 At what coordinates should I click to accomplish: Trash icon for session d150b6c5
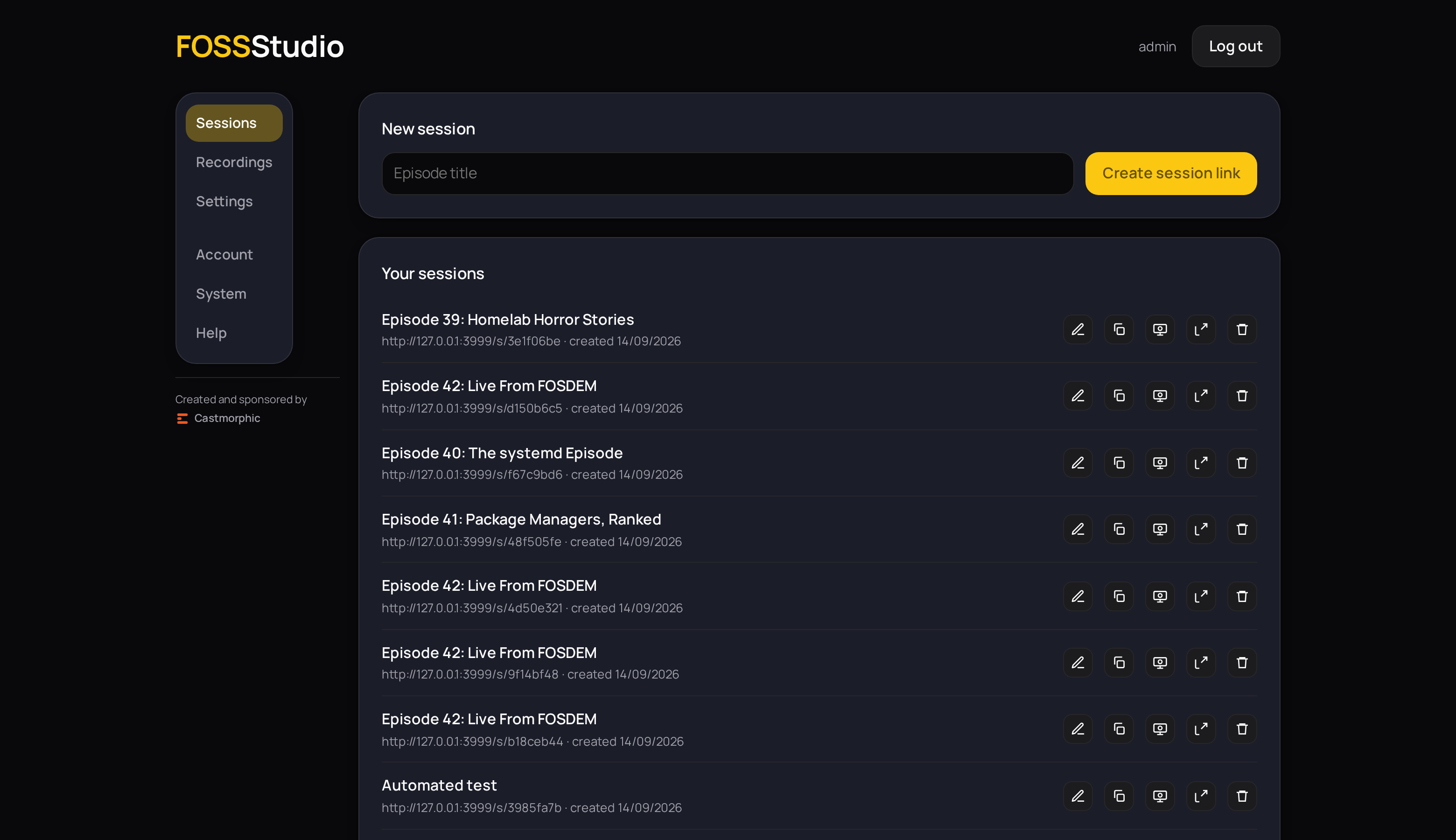click(x=1241, y=396)
